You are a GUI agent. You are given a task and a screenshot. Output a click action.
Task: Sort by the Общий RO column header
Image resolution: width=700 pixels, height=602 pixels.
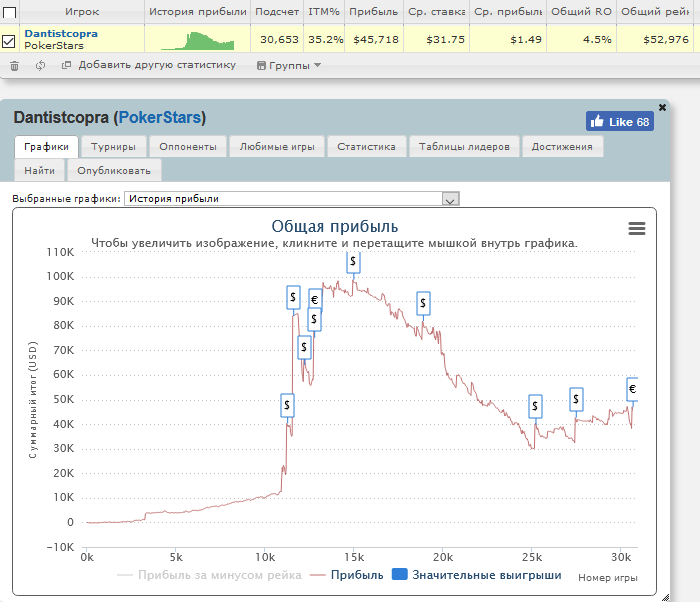tap(581, 12)
